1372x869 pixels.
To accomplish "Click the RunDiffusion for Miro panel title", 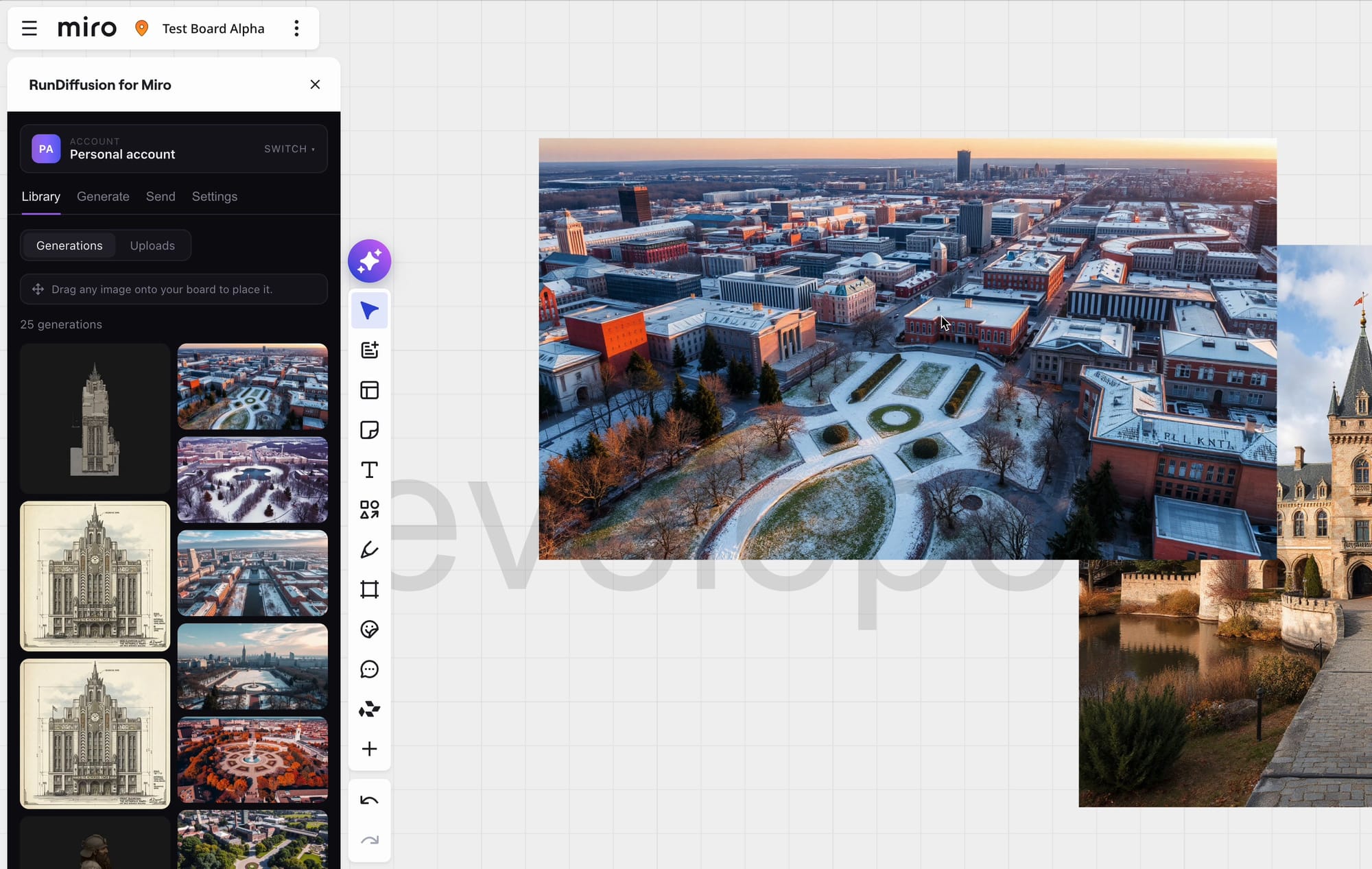I will (100, 85).
